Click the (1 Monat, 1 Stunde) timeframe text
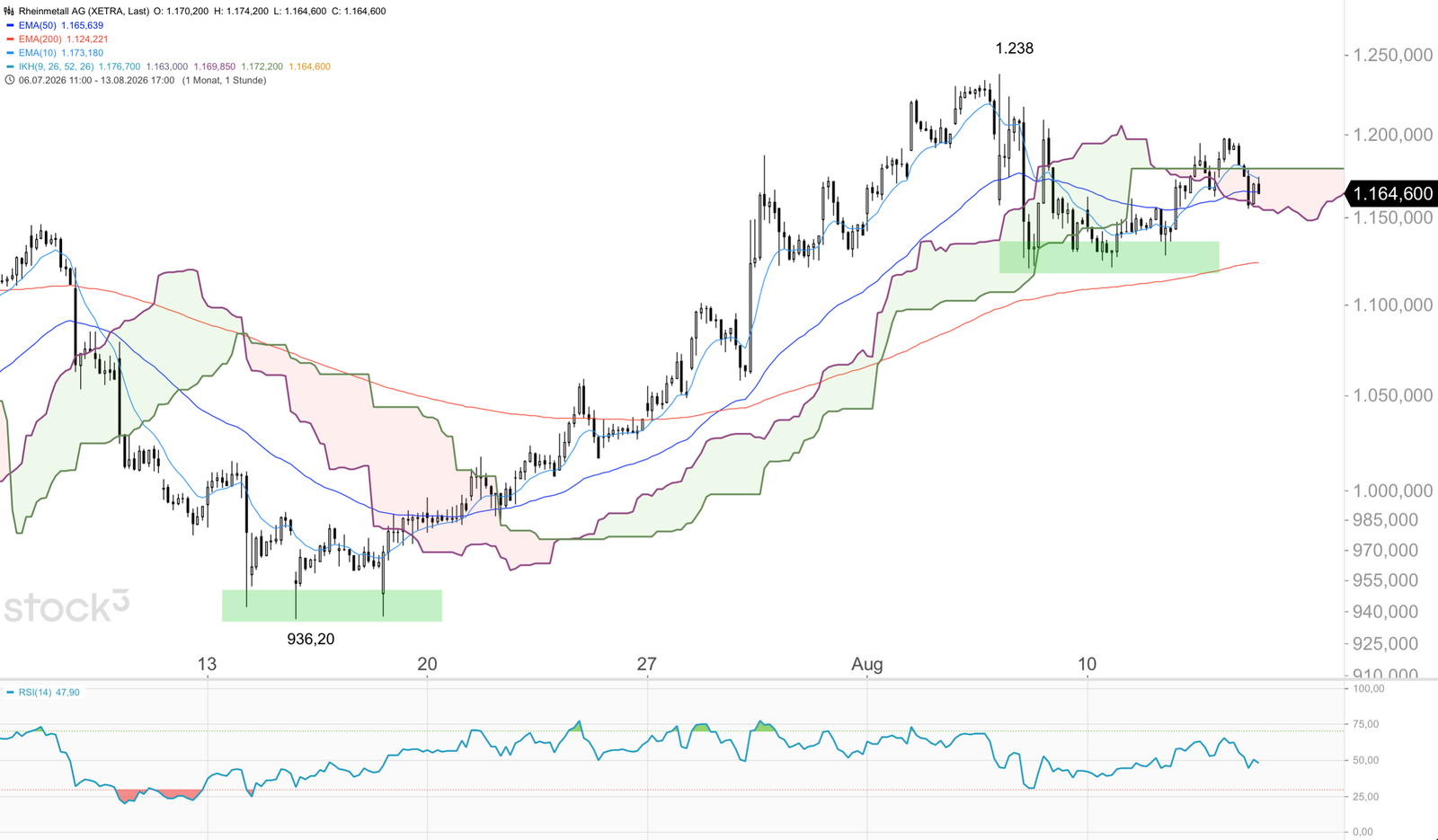 (224, 80)
